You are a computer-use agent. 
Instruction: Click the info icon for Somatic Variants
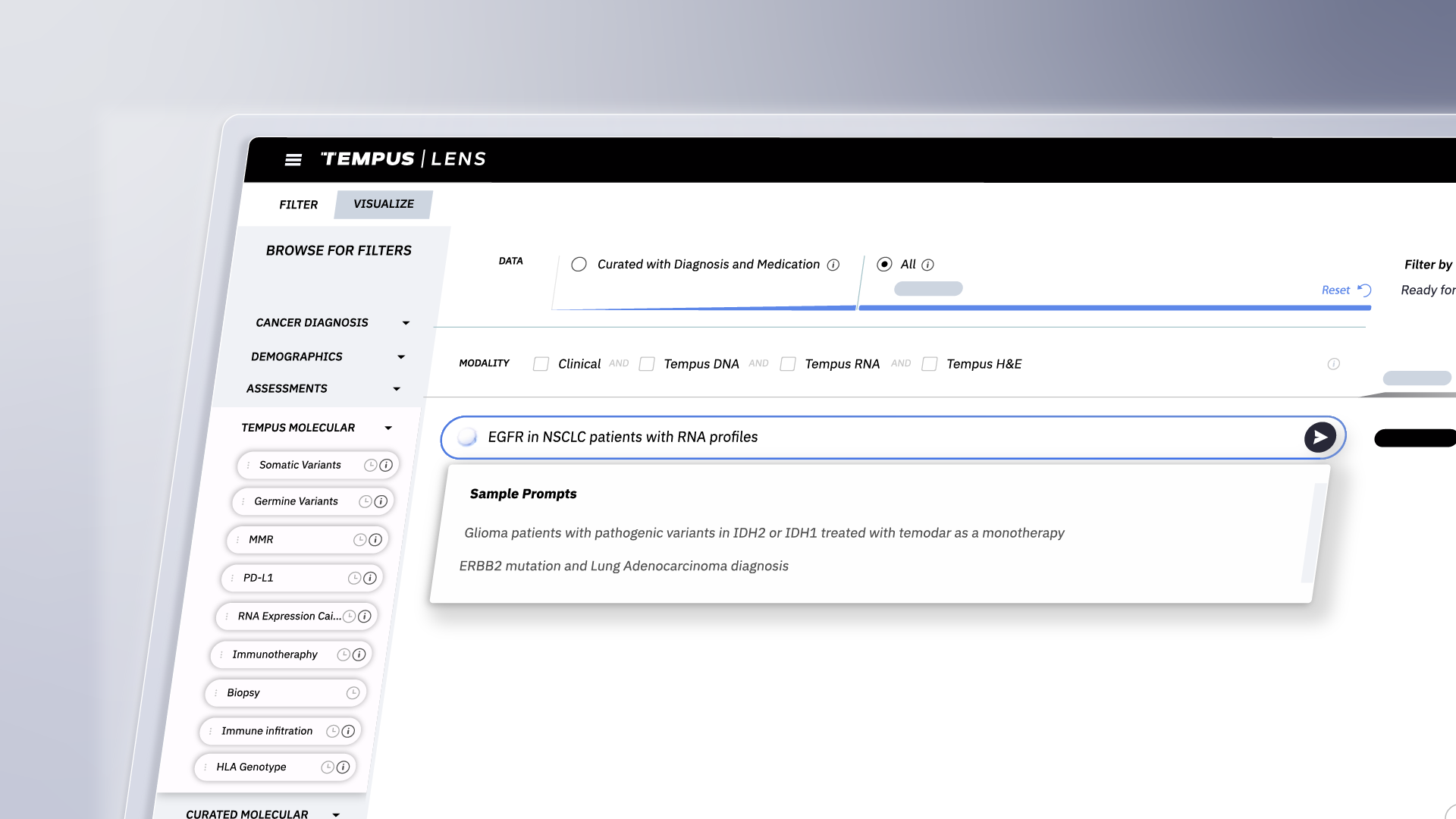pos(386,465)
